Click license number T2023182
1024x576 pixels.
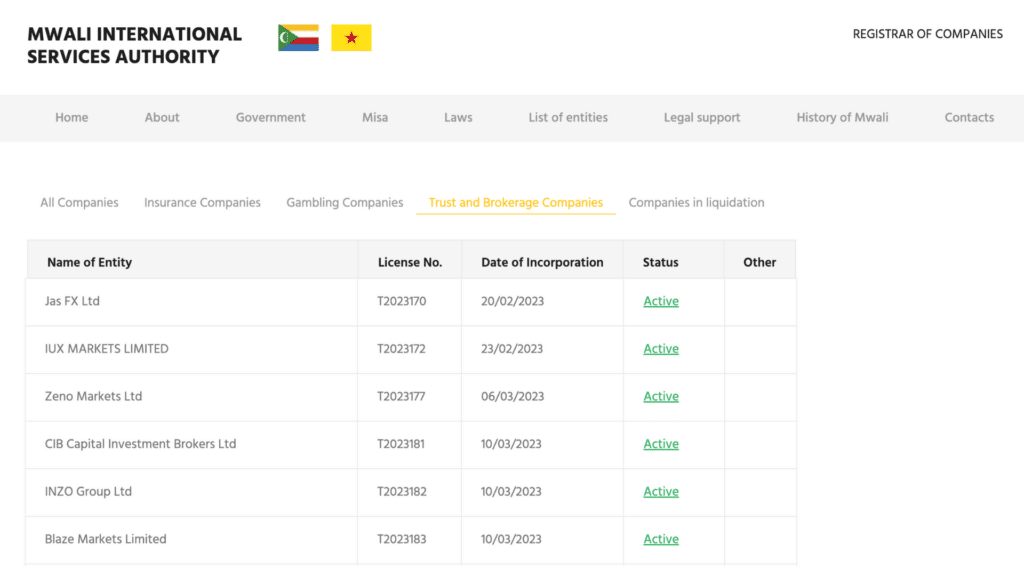point(402,492)
